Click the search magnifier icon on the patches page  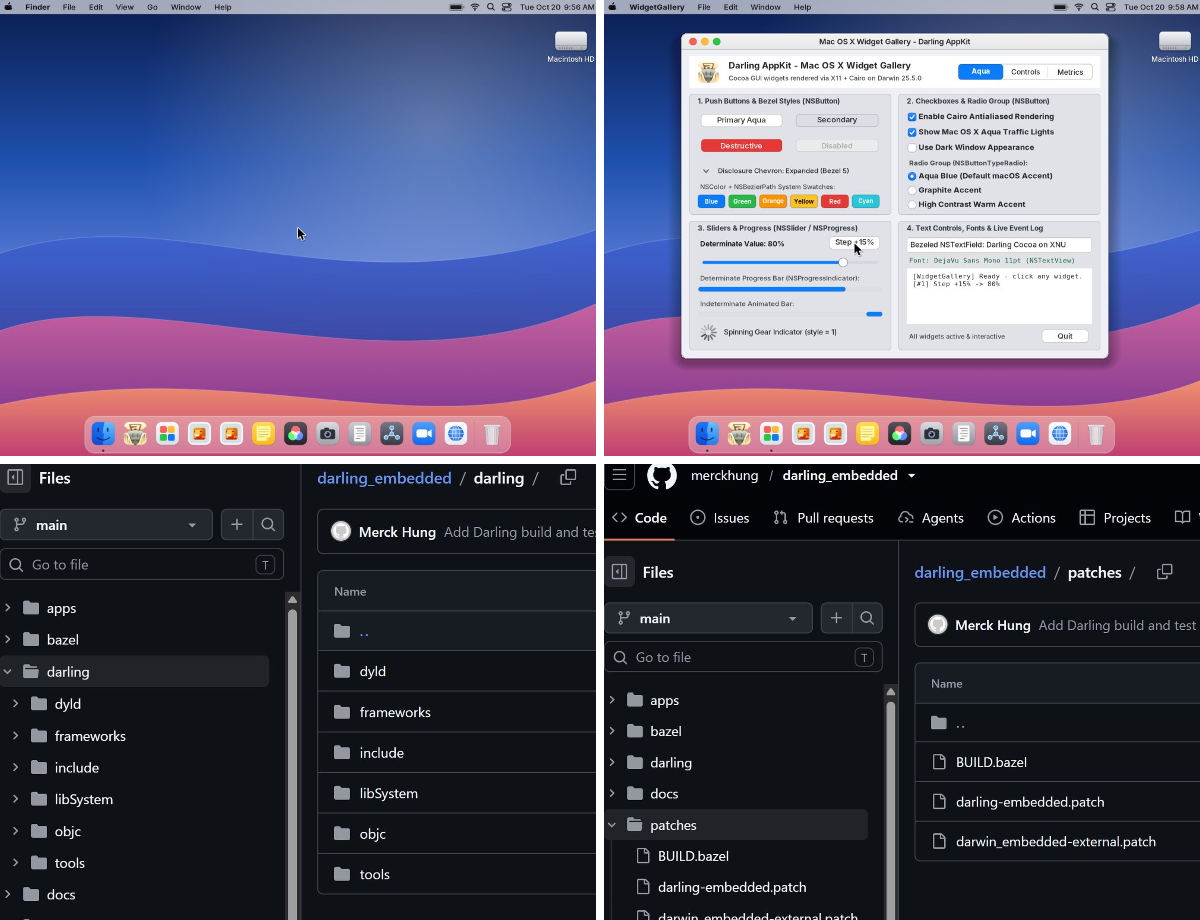867,618
